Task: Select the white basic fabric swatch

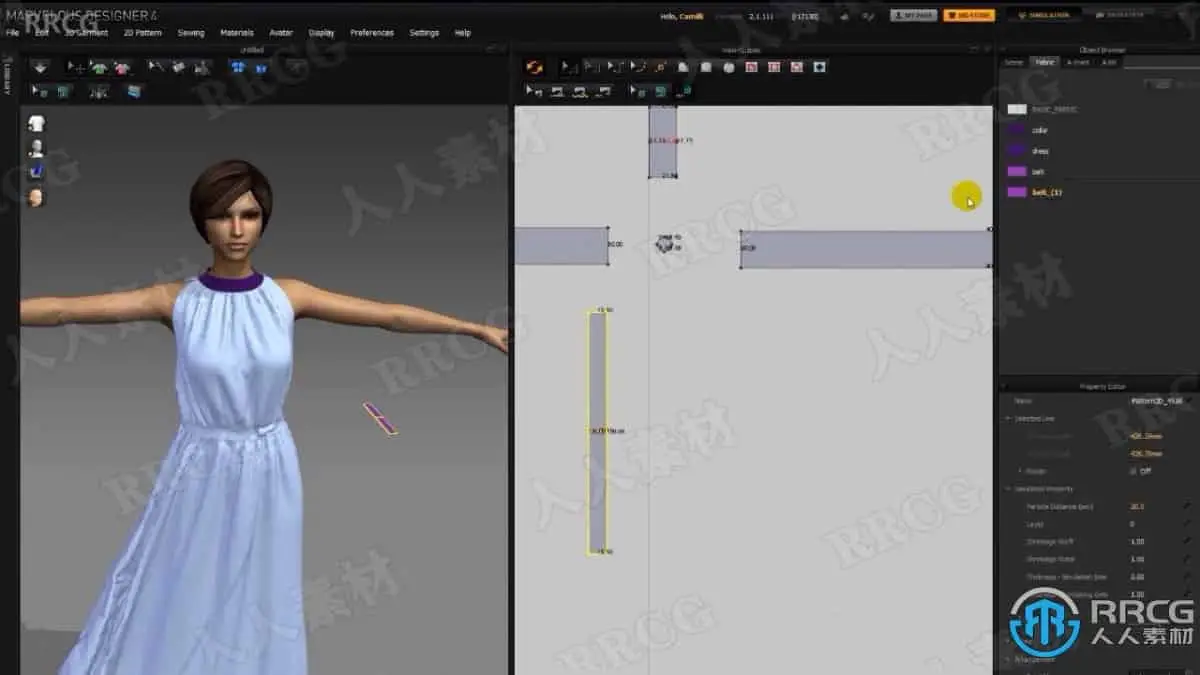Action: (1017, 109)
